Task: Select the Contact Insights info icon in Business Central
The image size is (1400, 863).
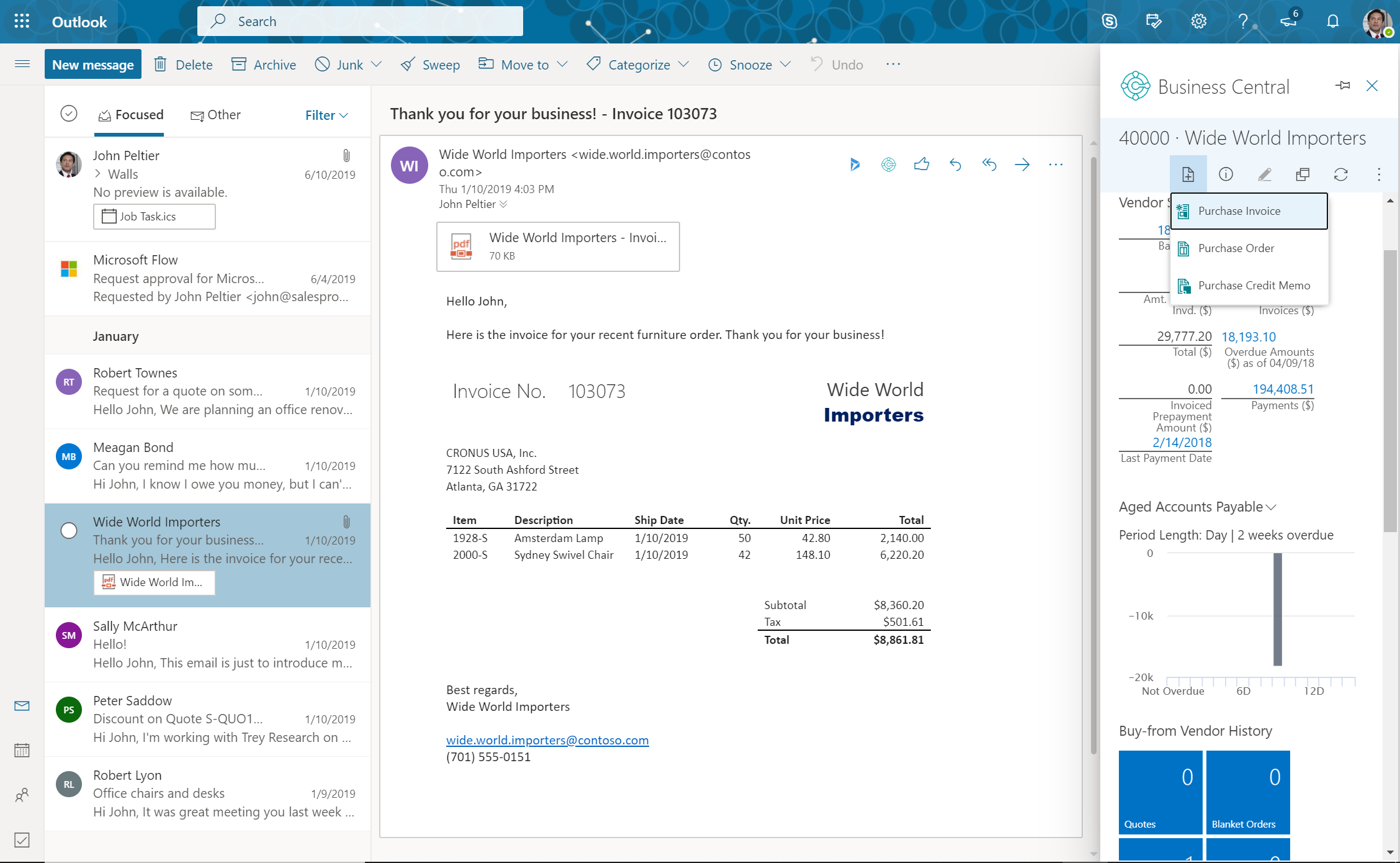Action: click(x=1226, y=174)
